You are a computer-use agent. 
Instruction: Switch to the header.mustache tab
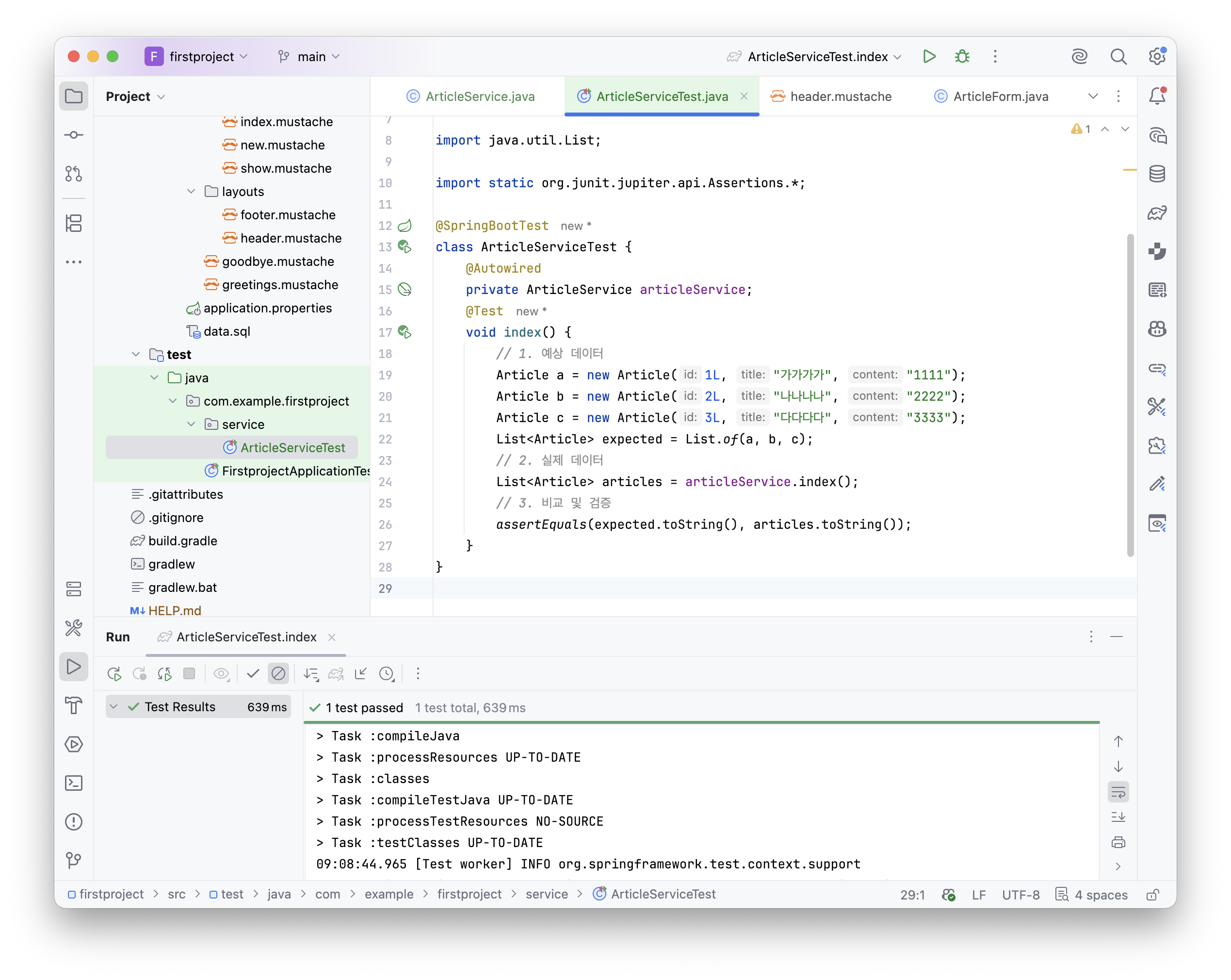(831, 96)
